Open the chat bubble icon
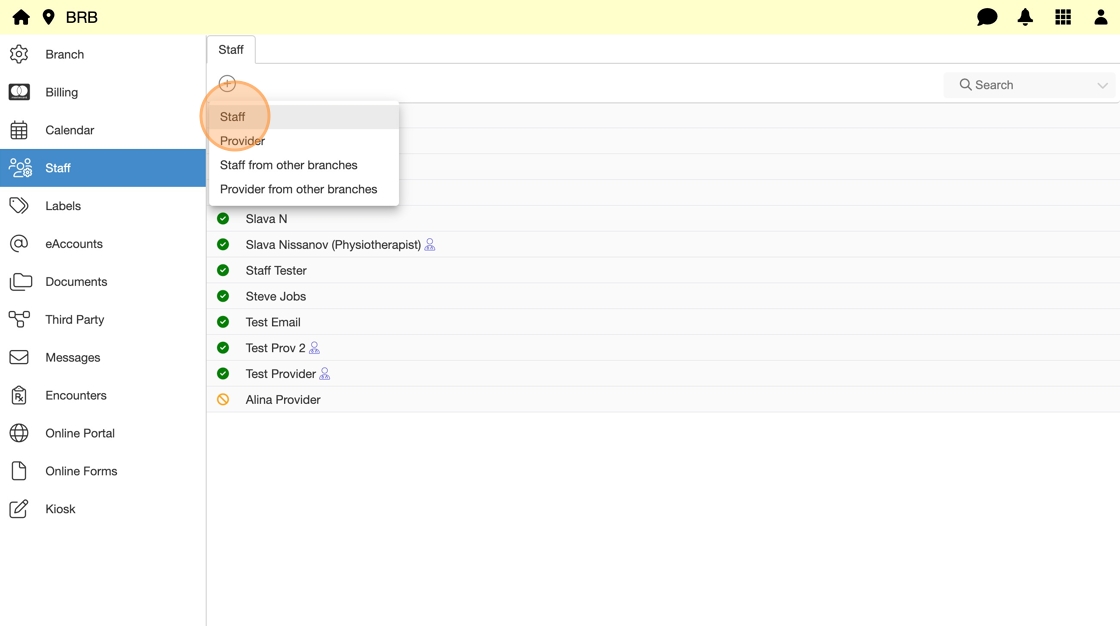Image resolution: width=1120 pixels, height=626 pixels. [986, 17]
